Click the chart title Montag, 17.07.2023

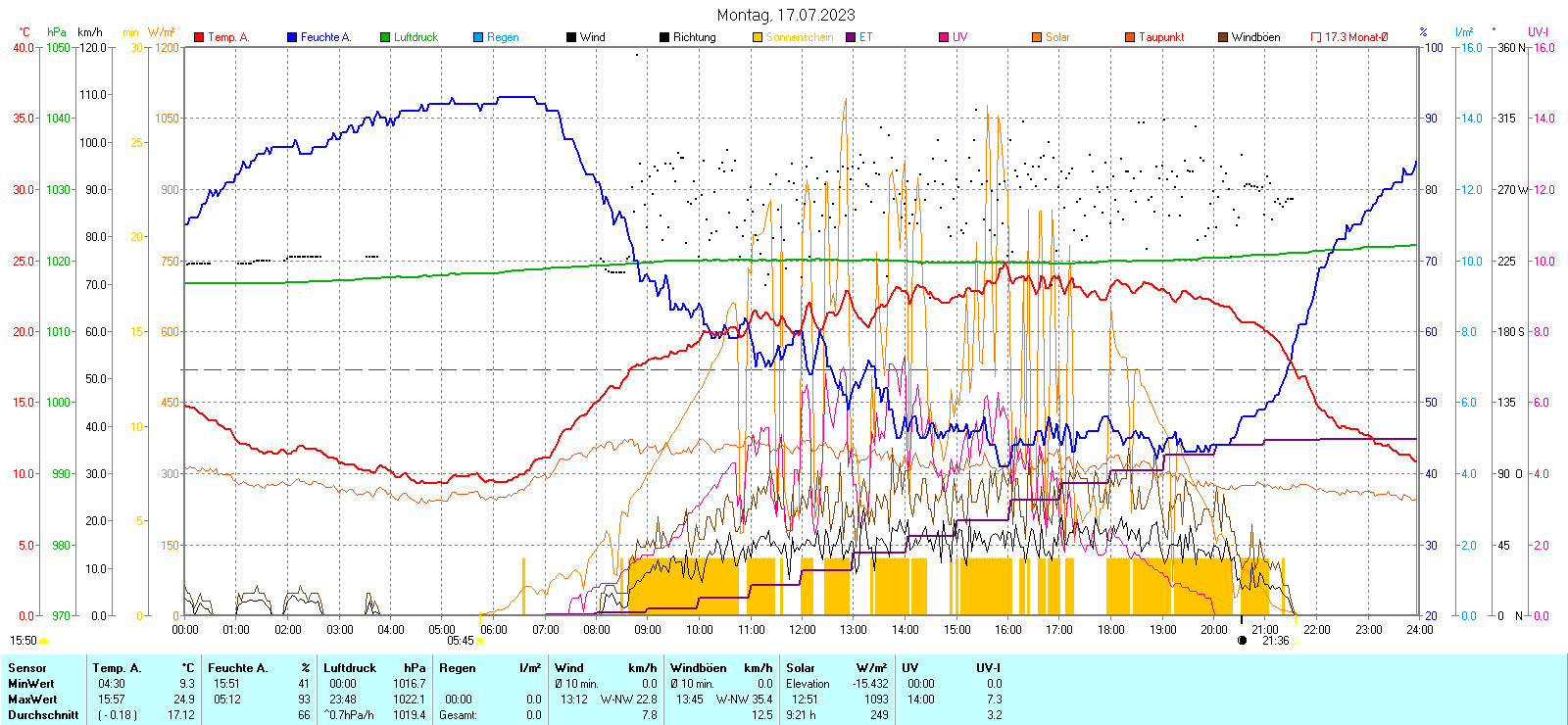785,15
